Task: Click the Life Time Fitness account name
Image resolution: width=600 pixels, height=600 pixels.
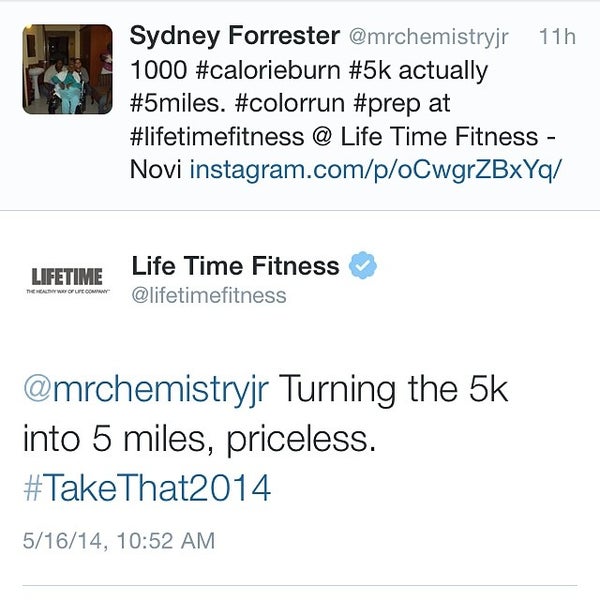Action: pyautogui.click(x=235, y=266)
